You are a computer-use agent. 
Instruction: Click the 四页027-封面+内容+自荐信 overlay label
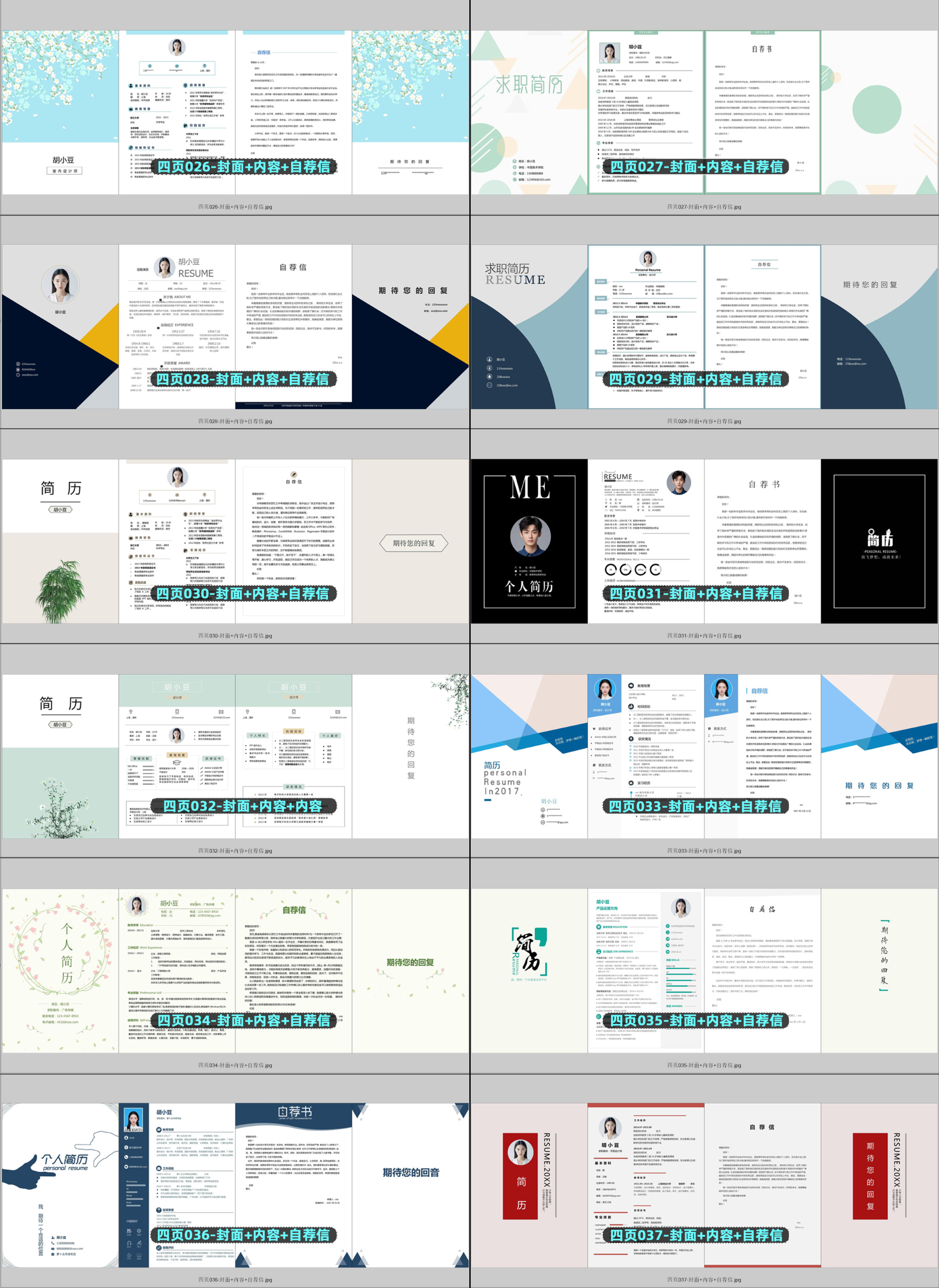point(696,167)
